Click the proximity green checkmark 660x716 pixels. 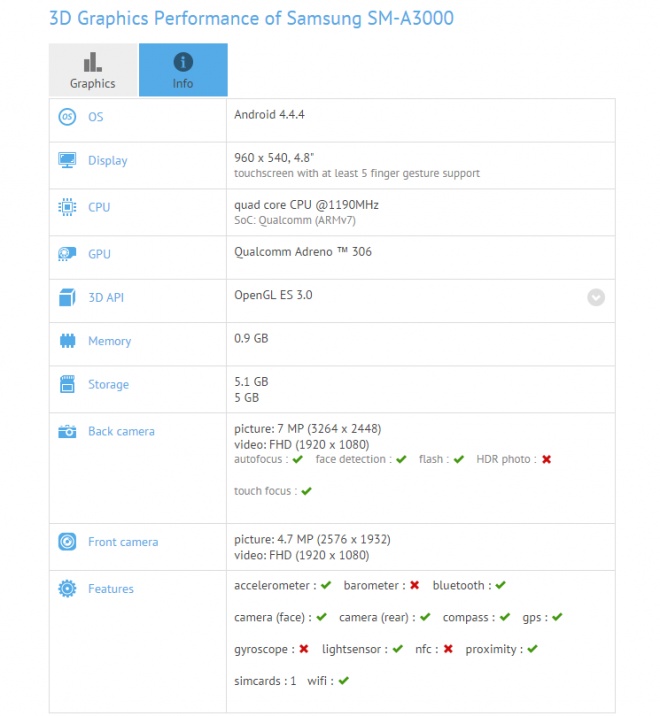(533, 649)
